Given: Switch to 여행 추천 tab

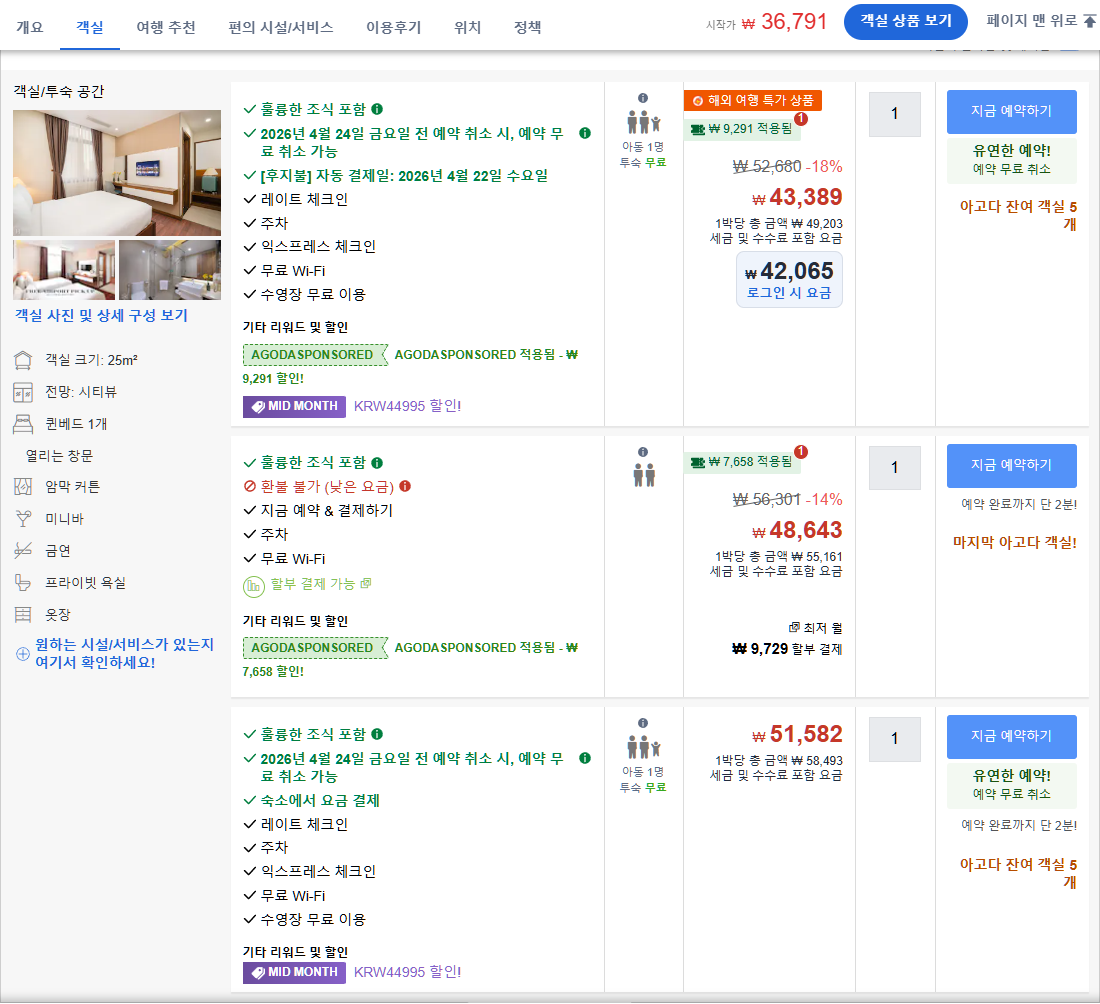Looking at the screenshot, I should tap(166, 27).
